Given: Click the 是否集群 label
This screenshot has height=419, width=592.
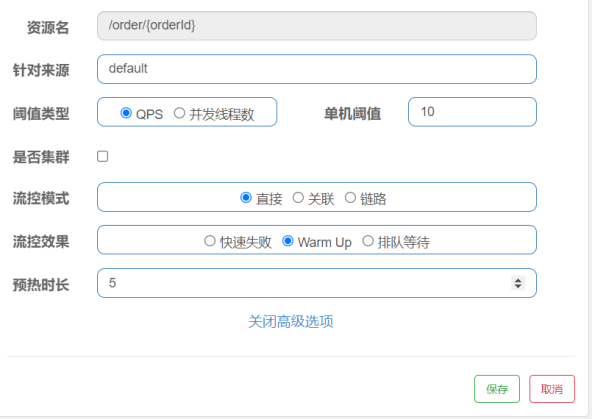Looking at the screenshot, I should (x=41, y=157).
